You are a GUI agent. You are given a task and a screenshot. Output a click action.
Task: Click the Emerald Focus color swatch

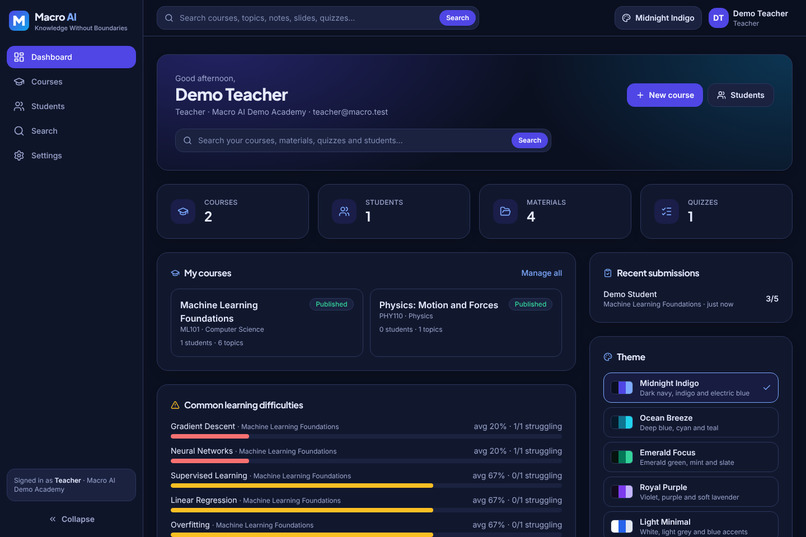click(x=621, y=457)
